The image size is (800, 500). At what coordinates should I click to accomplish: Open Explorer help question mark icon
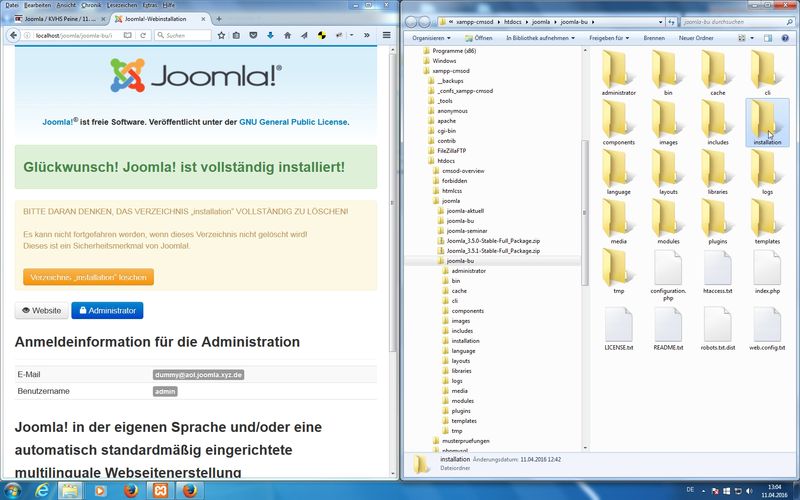[x=786, y=38]
